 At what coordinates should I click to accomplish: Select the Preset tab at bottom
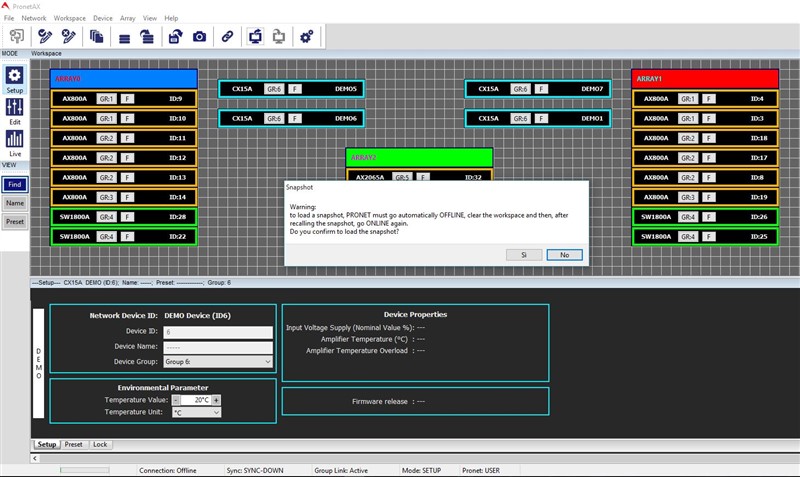73,444
